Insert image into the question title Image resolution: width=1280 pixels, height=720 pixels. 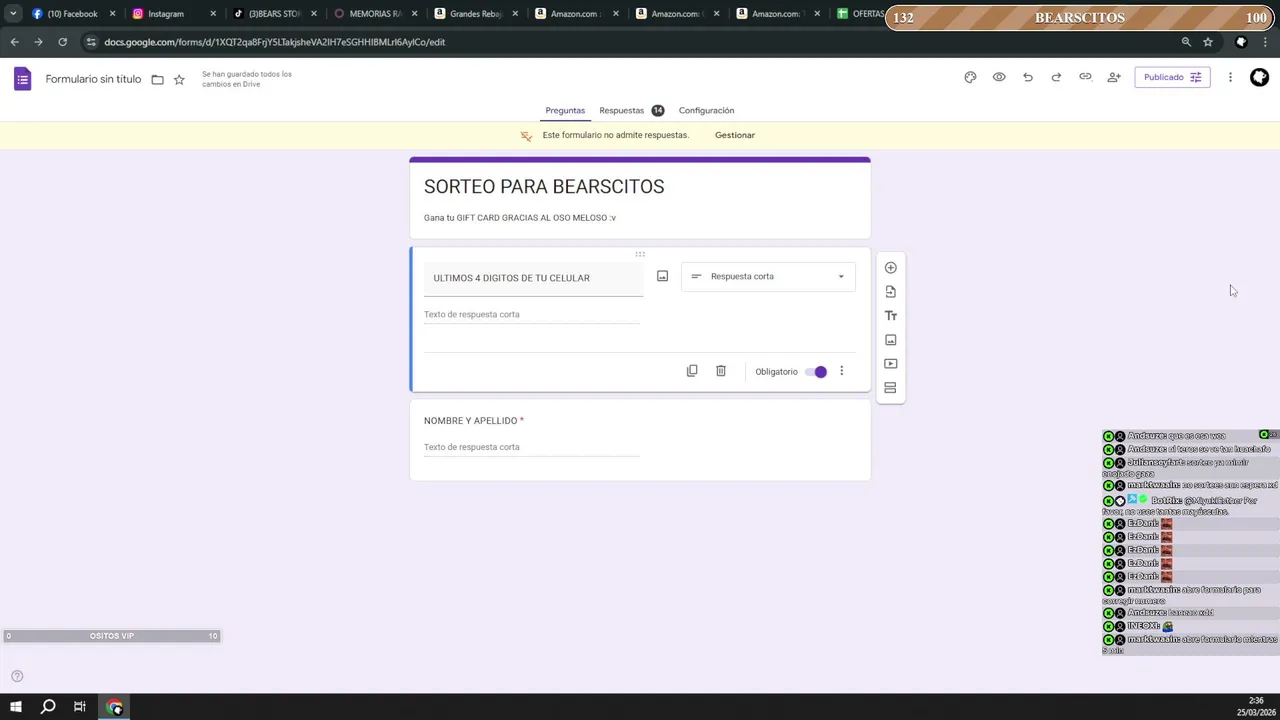pyautogui.click(x=662, y=276)
